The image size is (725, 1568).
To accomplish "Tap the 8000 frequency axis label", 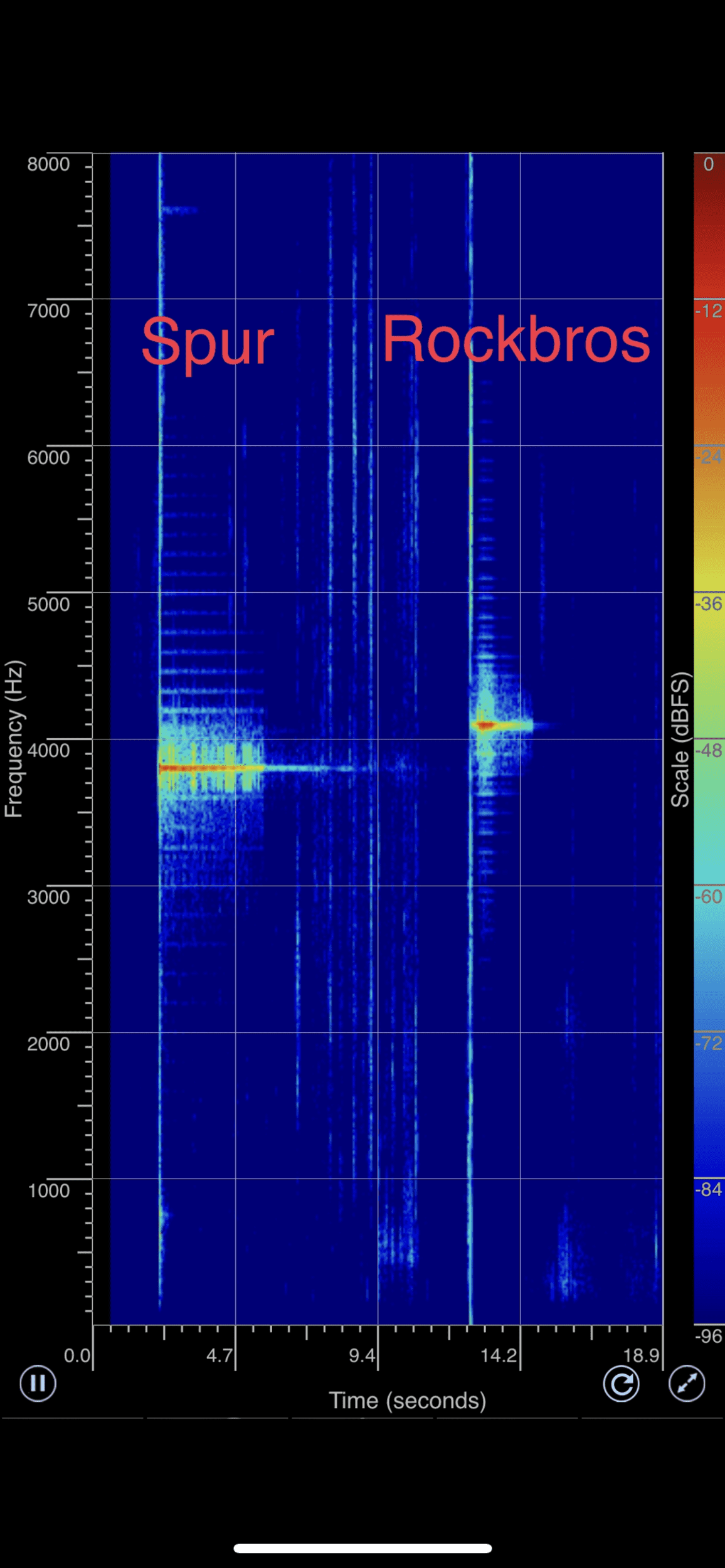I will pos(48,164).
